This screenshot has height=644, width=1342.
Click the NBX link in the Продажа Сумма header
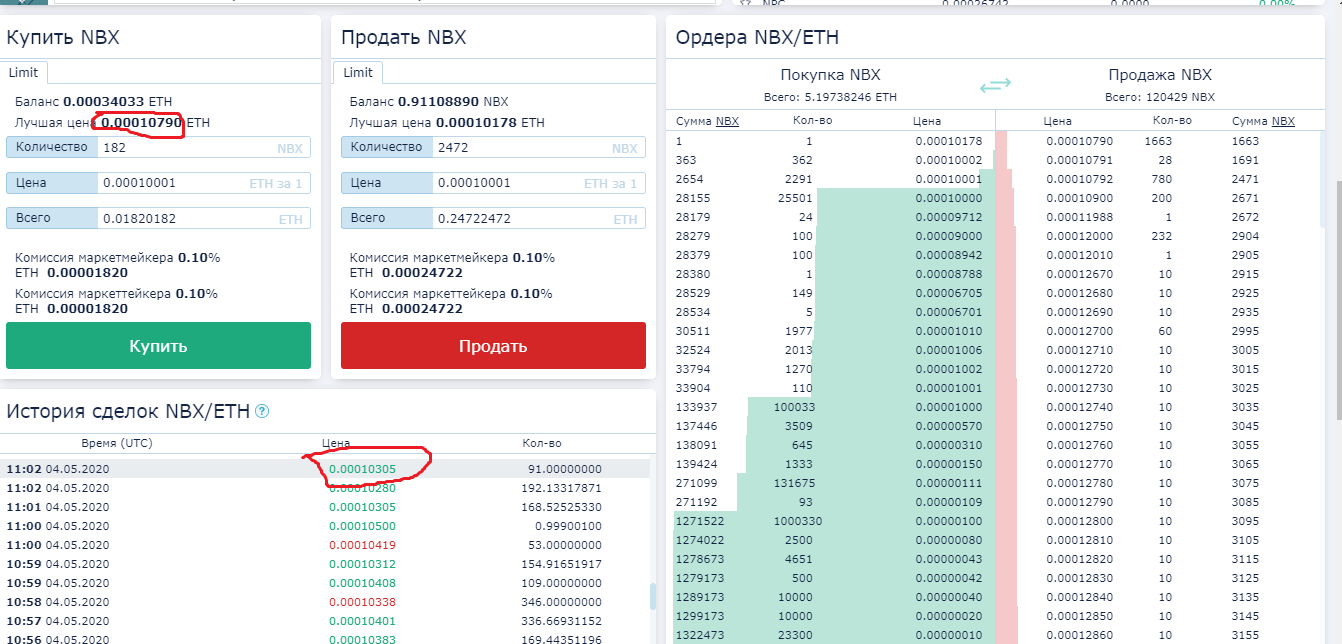click(1283, 121)
